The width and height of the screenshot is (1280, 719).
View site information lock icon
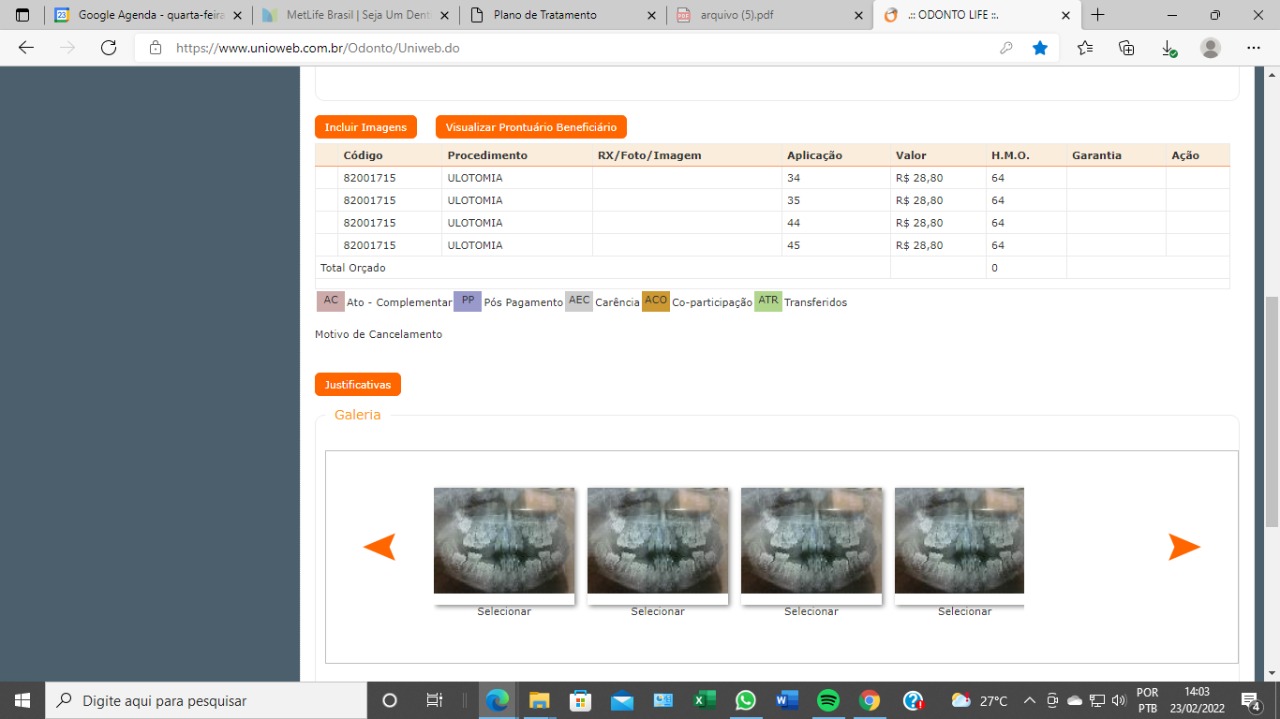click(155, 47)
